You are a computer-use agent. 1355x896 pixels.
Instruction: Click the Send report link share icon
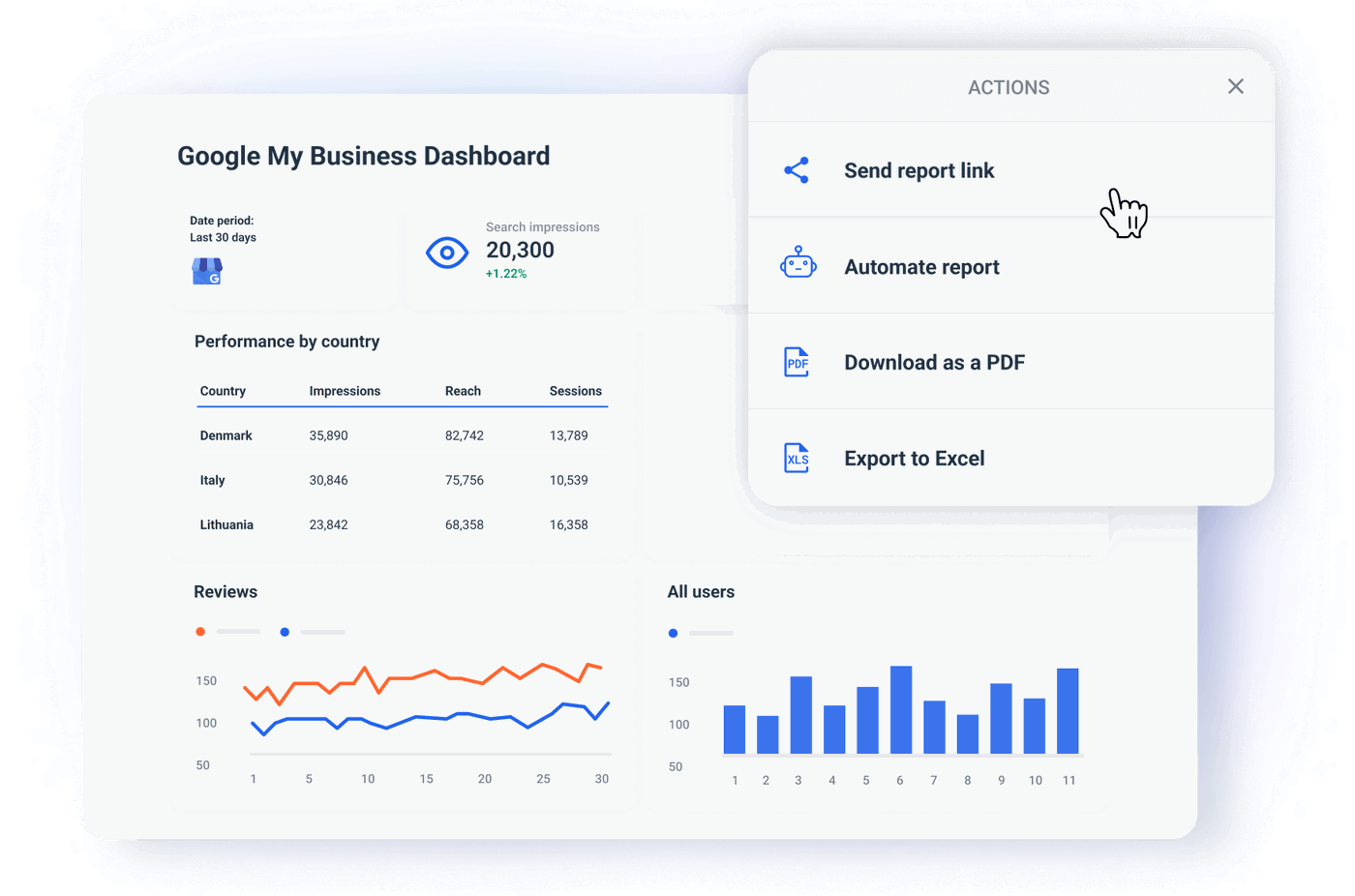[798, 170]
